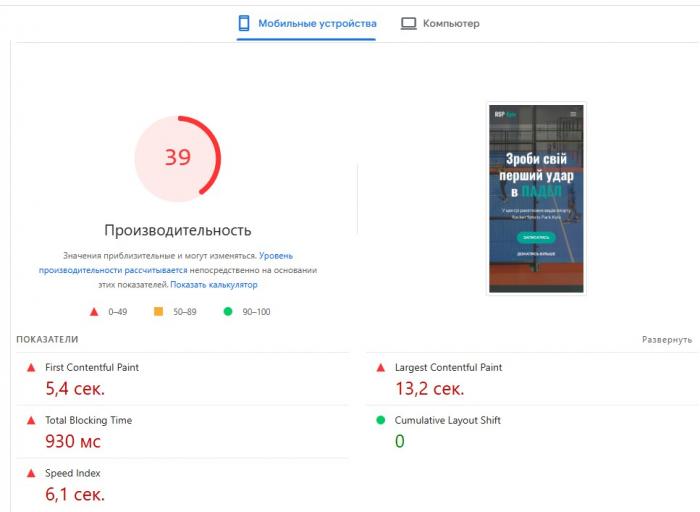Click red triangle beside Speed Index
This screenshot has height=512, width=700.
click(31, 473)
